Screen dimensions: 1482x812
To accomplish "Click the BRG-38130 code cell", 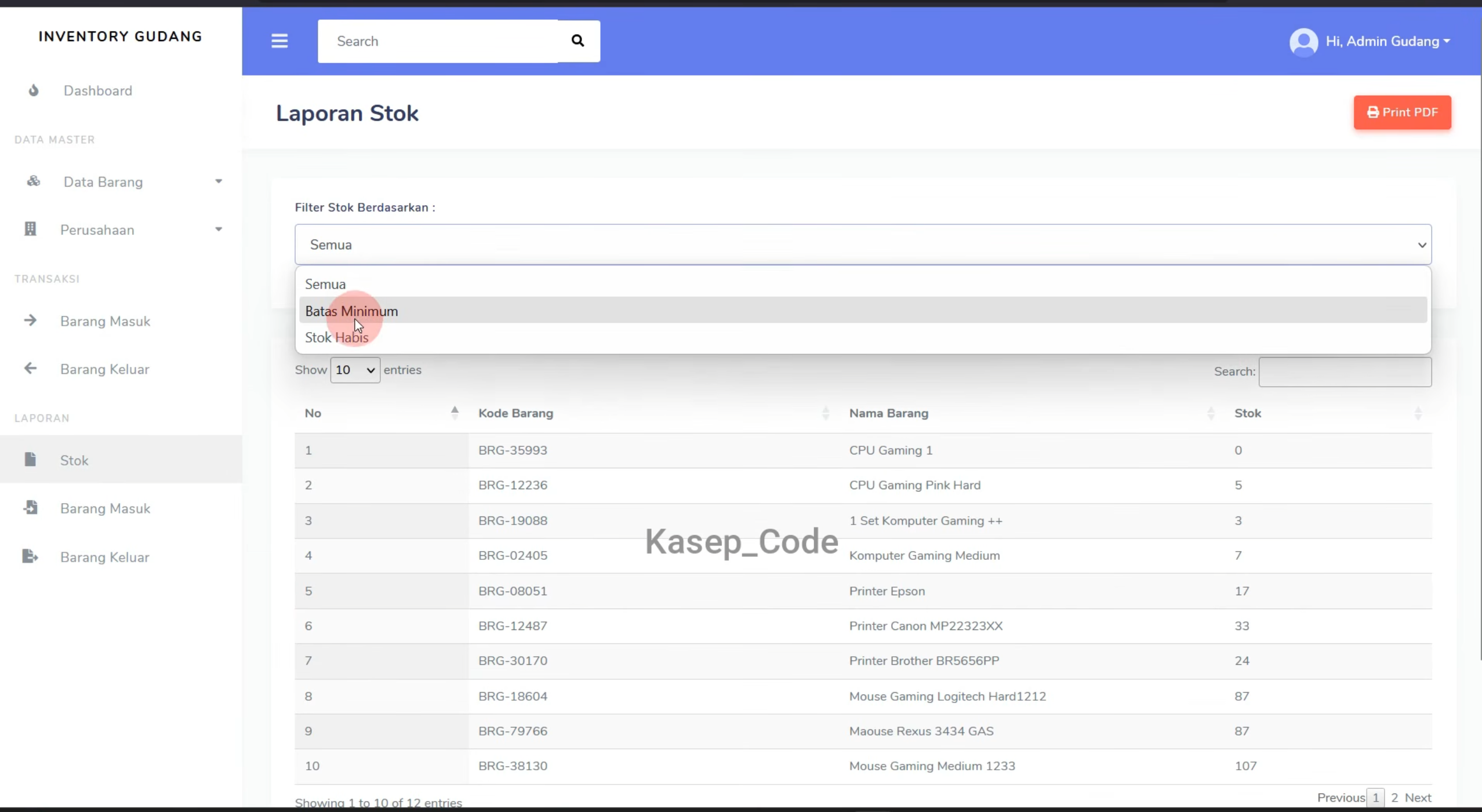I will [x=654, y=766].
